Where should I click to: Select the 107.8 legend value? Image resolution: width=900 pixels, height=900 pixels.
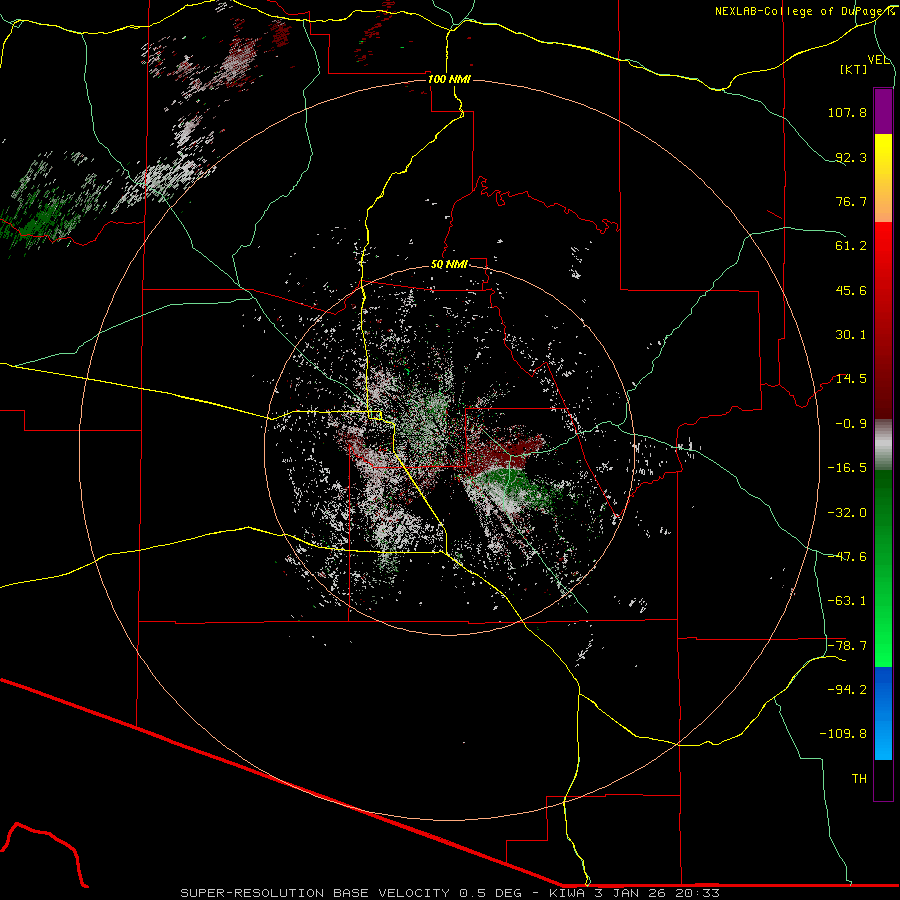[x=847, y=112]
